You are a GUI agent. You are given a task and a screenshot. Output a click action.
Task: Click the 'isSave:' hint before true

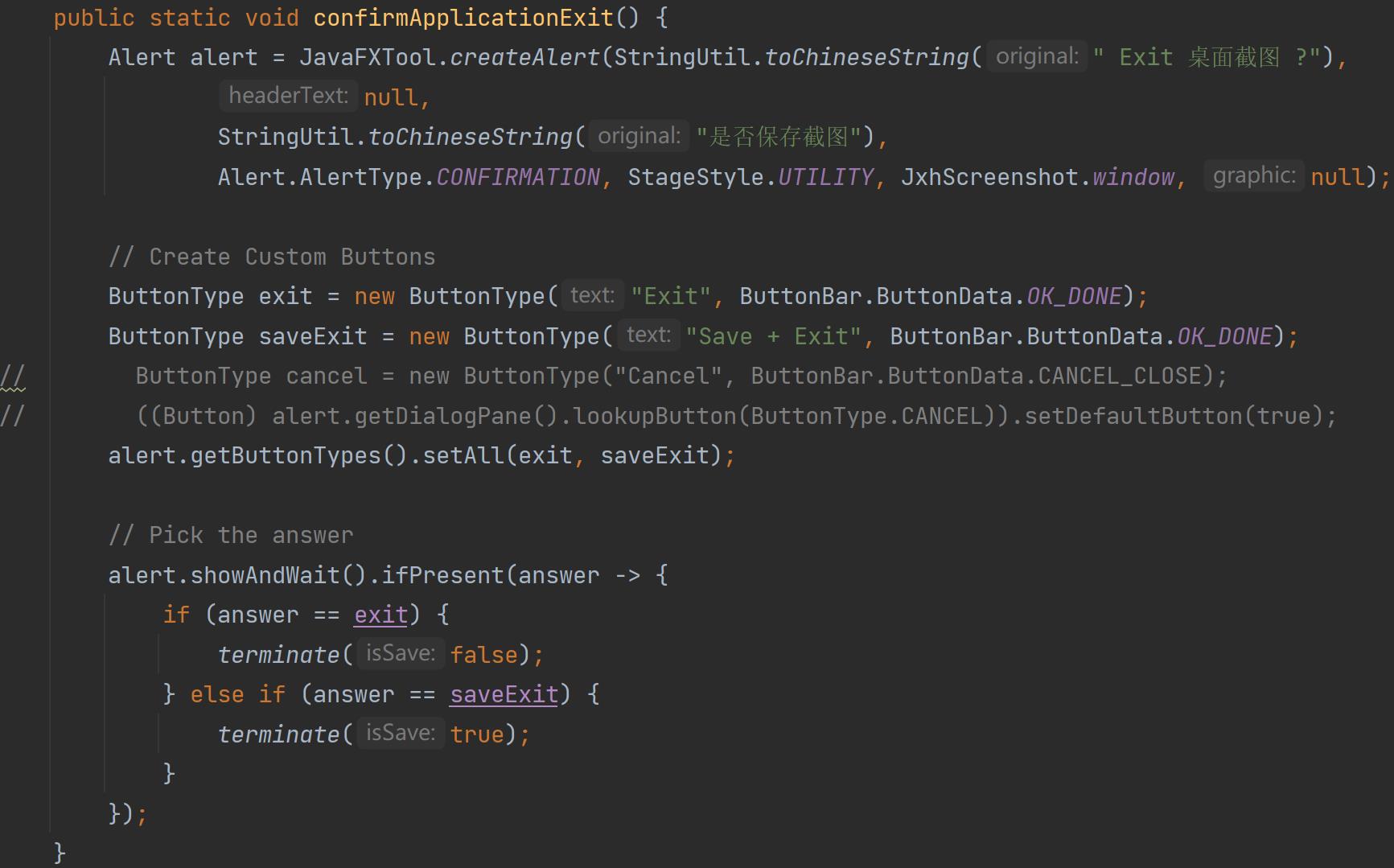(401, 733)
